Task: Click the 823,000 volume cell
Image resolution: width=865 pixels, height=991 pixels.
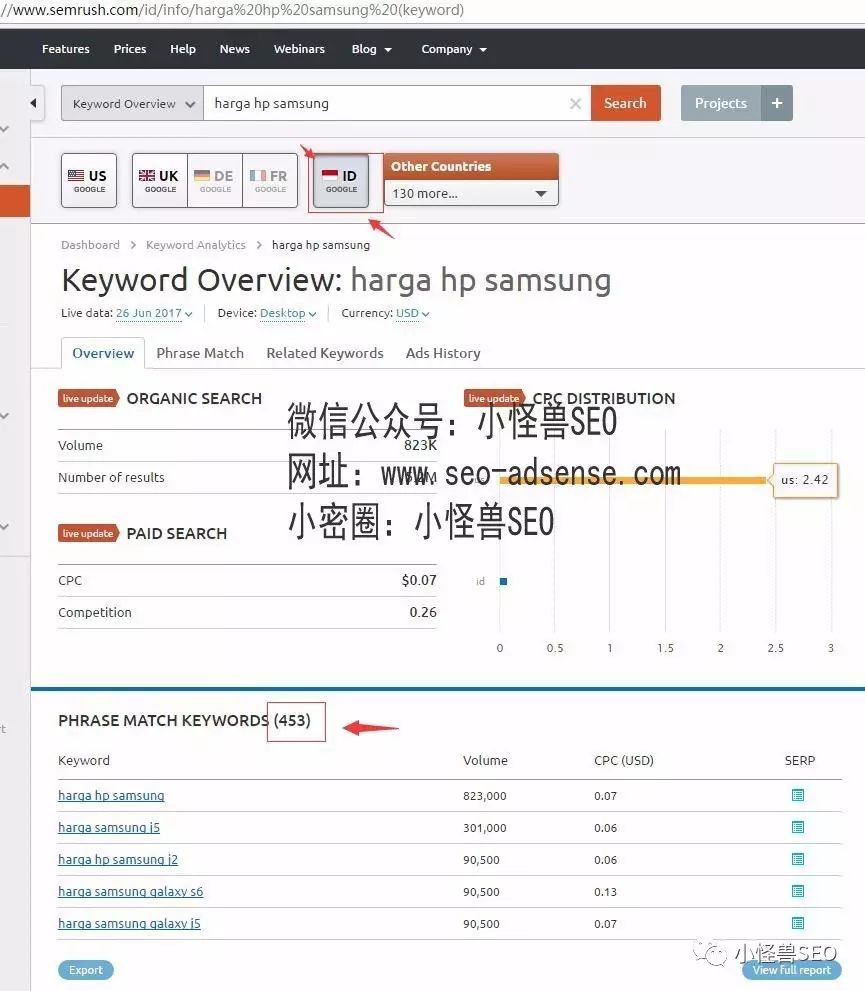Action: coord(485,796)
